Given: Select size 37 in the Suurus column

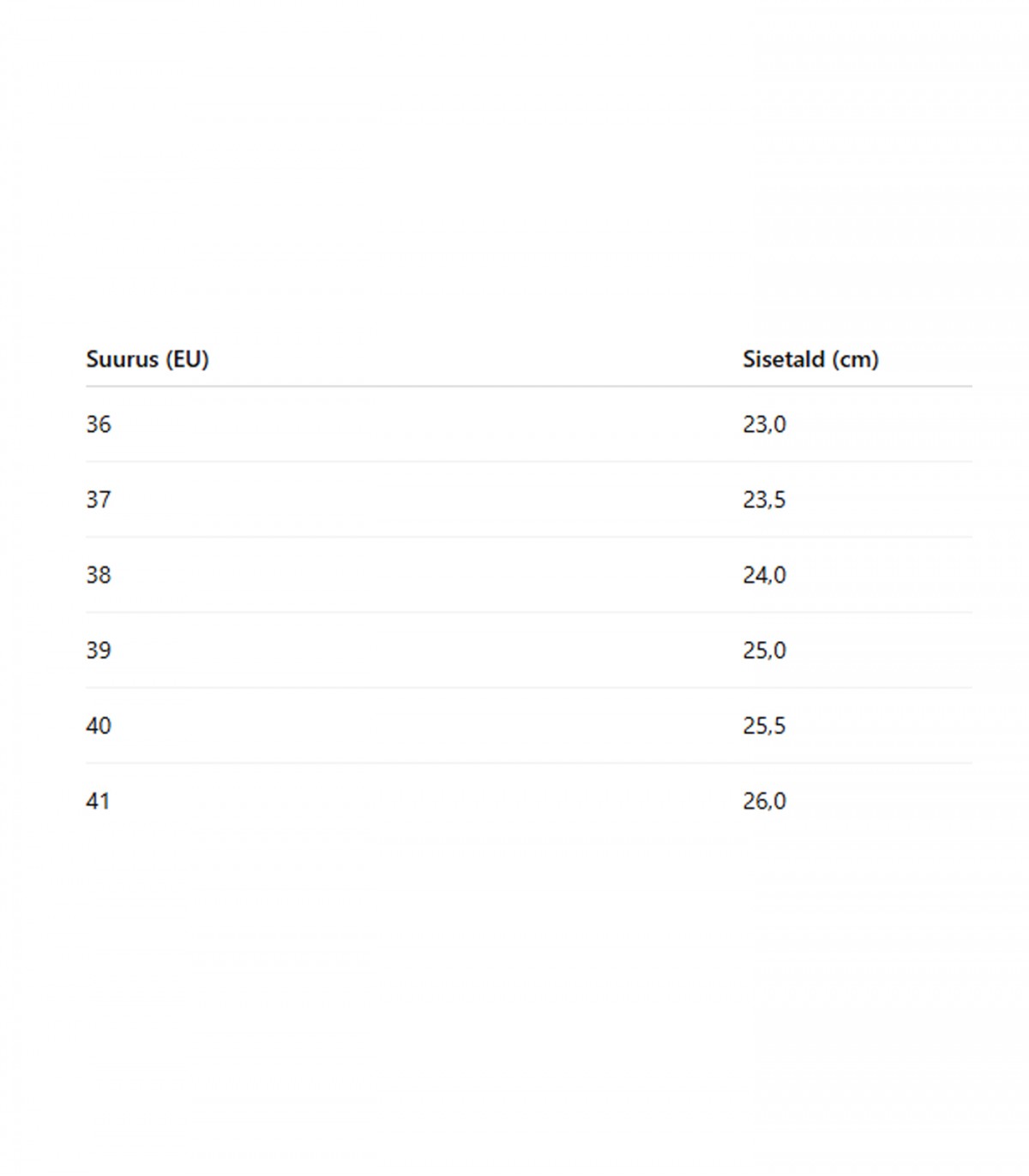Looking at the screenshot, I should pyautogui.click(x=99, y=500).
